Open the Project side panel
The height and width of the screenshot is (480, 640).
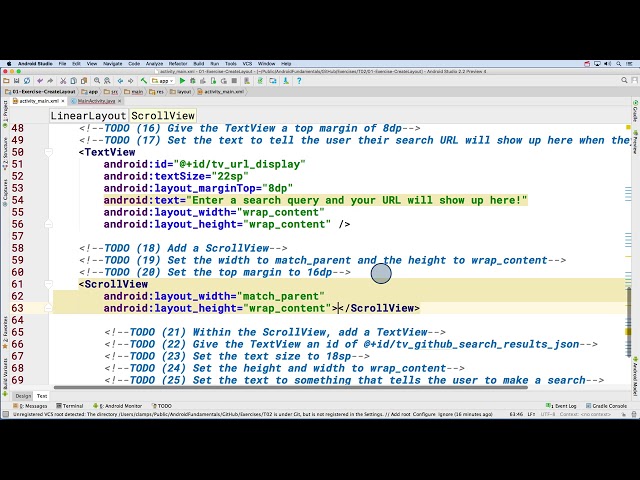click(5, 113)
